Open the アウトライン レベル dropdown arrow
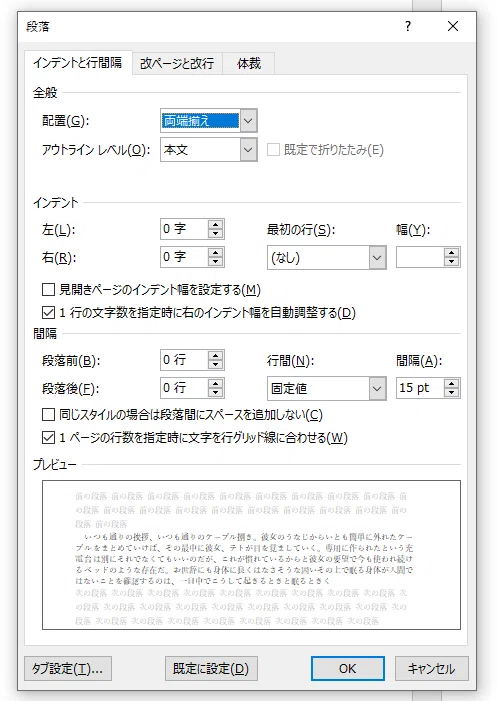This screenshot has height=701, width=498. tap(249, 150)
